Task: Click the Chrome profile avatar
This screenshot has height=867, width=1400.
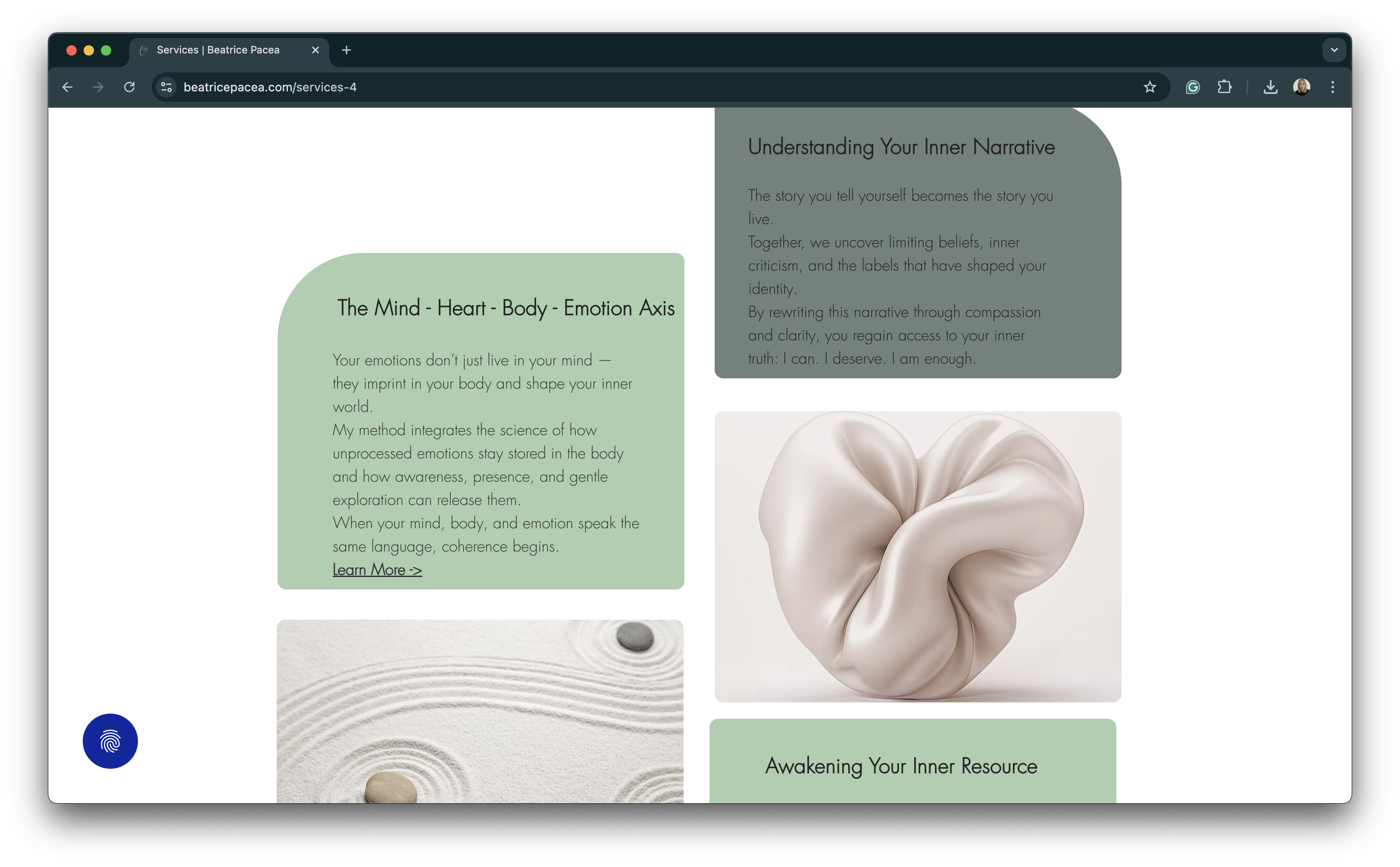Action: pyautogui.click(x=1301, y=87)
